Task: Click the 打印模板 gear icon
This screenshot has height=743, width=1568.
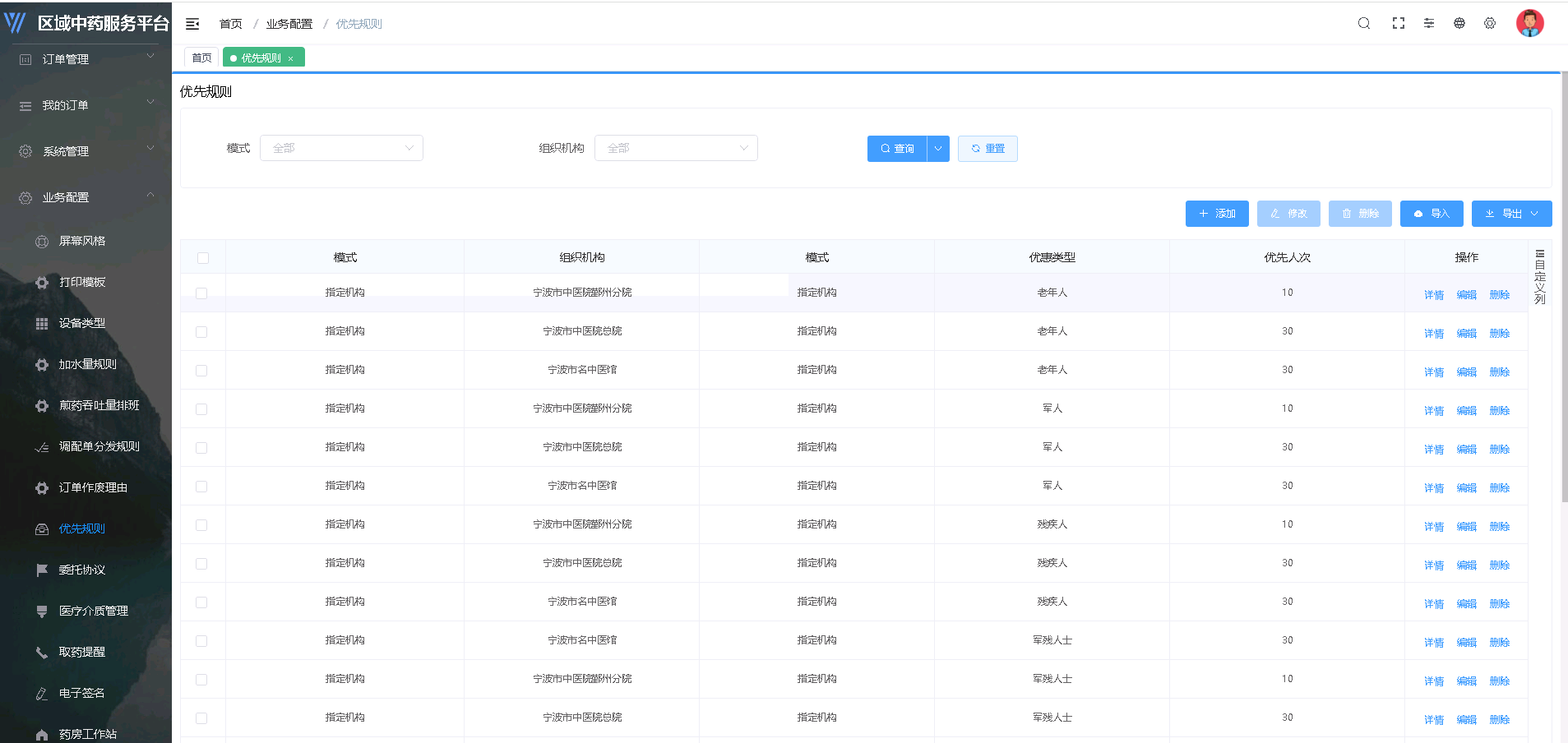Action: (x=42, y=282)
